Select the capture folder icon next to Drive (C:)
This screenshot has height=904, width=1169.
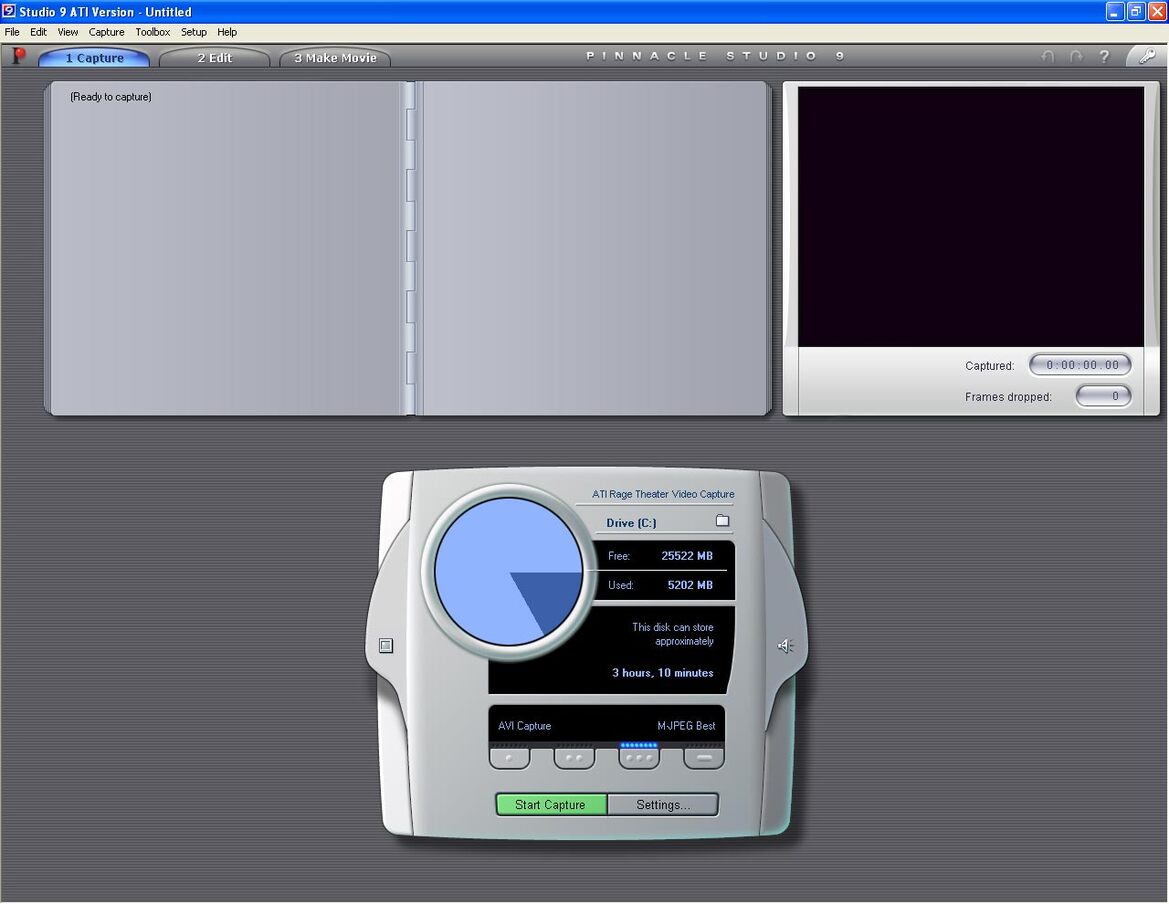(722, 521)
